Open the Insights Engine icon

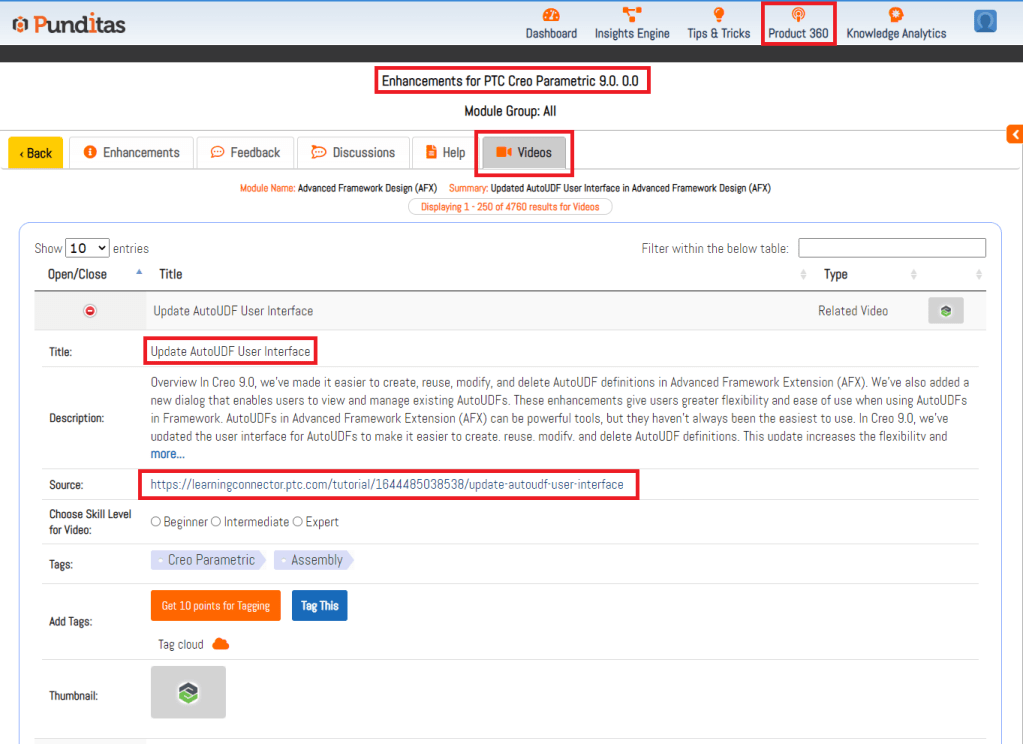click(632, 15)
